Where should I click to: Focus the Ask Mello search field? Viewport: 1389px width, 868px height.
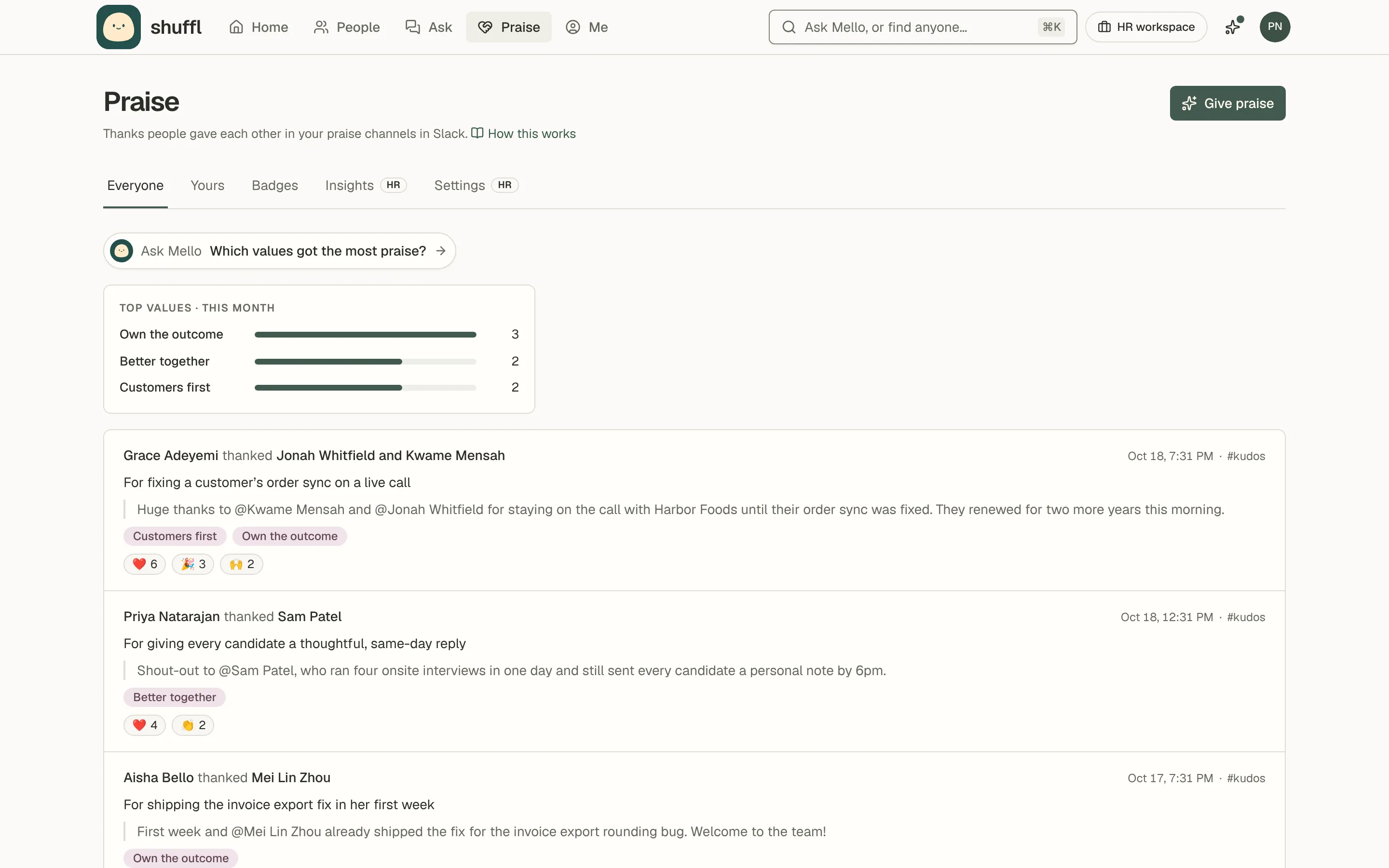pyautogui.click(x=922, y=27)
